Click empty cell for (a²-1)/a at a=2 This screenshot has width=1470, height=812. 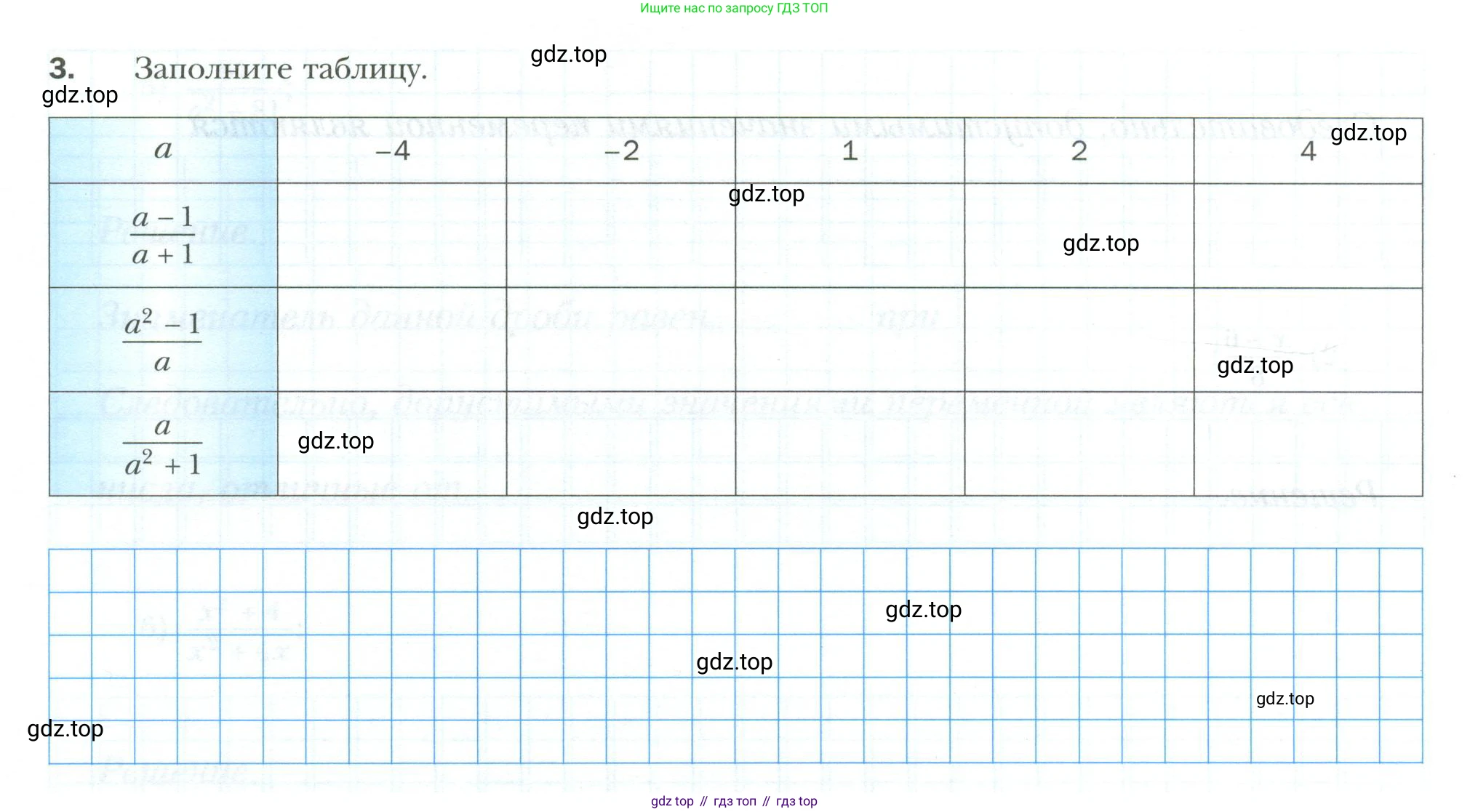coord(1079,340)
